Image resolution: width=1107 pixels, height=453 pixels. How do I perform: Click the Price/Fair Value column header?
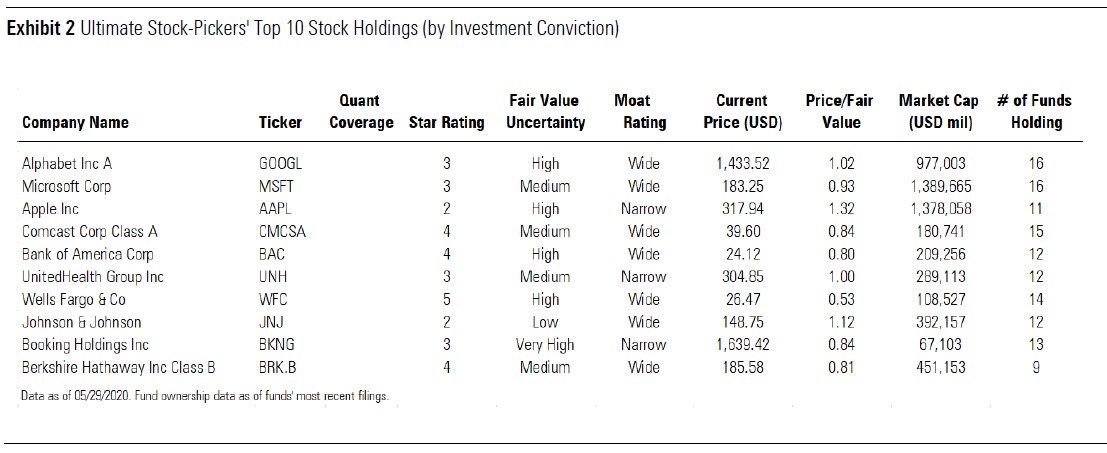click(835, 112)
